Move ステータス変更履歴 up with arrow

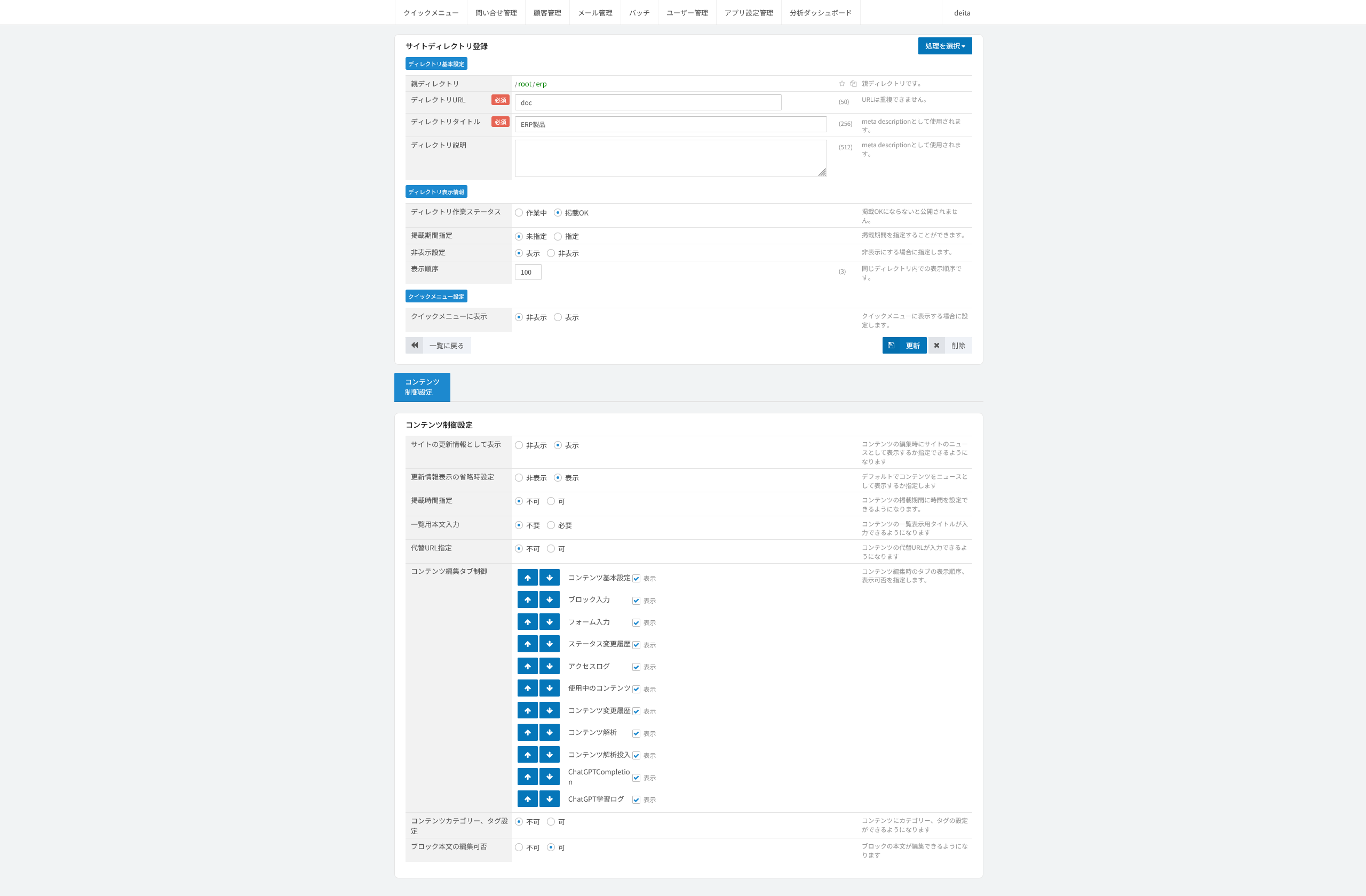point(528,644)
